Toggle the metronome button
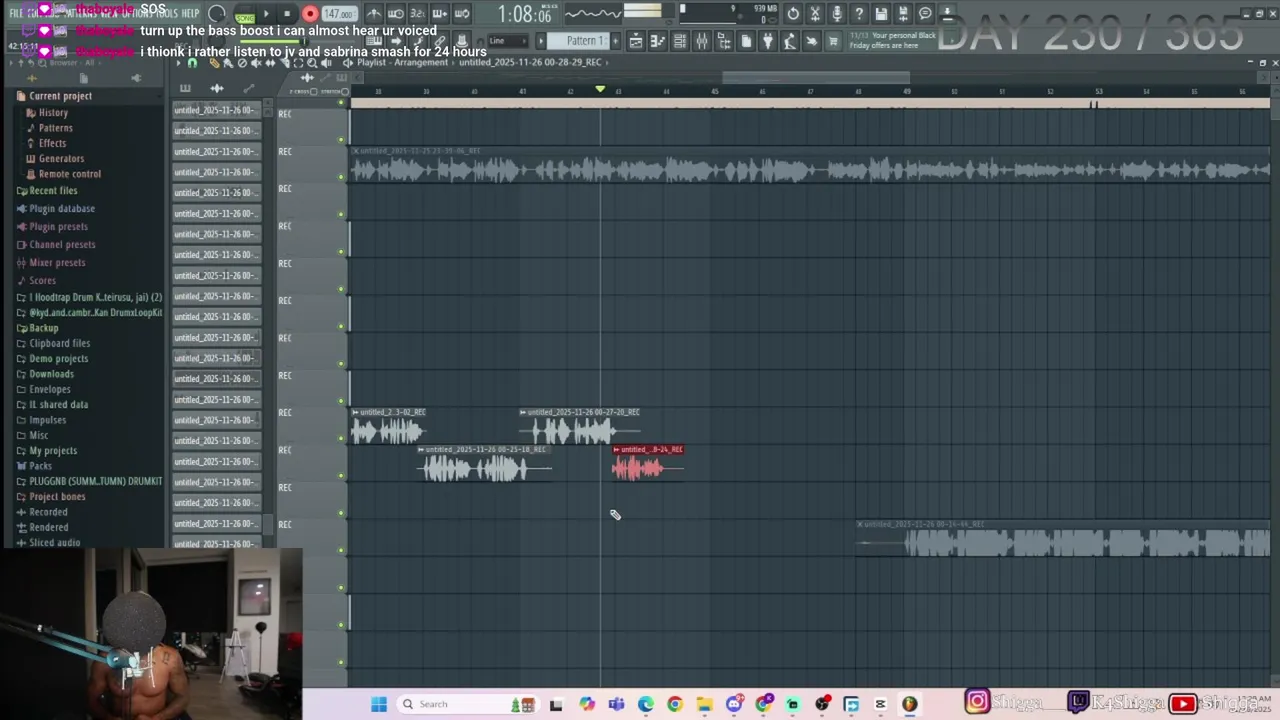The height and width of the screenshot is (720, 1280). coord(374,14)
